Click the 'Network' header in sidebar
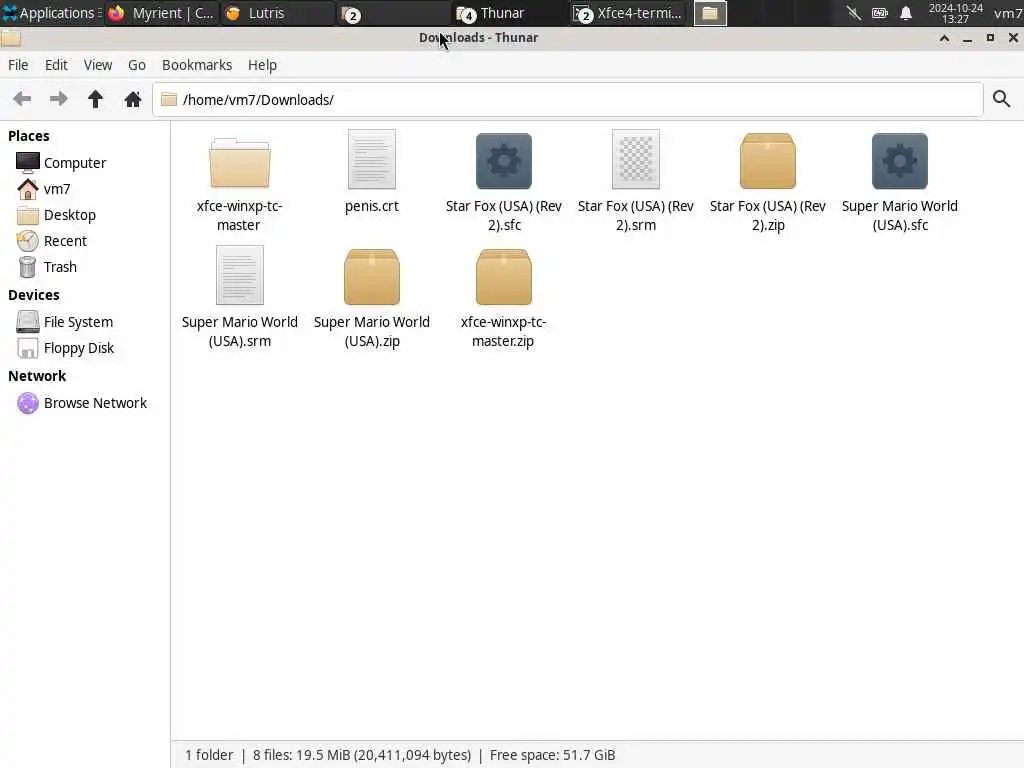This screenshot has height=768, width=1024. click(37, 376)
